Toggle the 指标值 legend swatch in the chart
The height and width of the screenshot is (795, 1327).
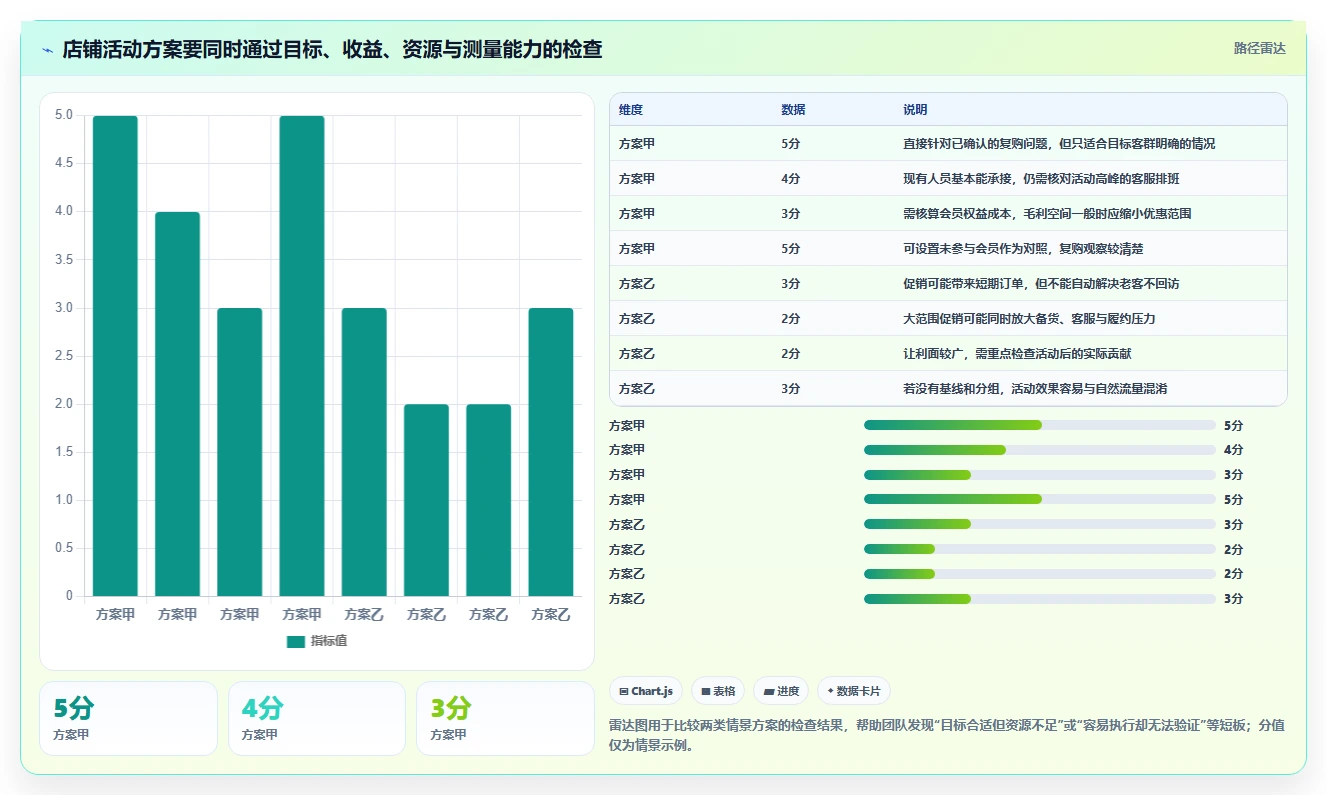click(295, 641)
